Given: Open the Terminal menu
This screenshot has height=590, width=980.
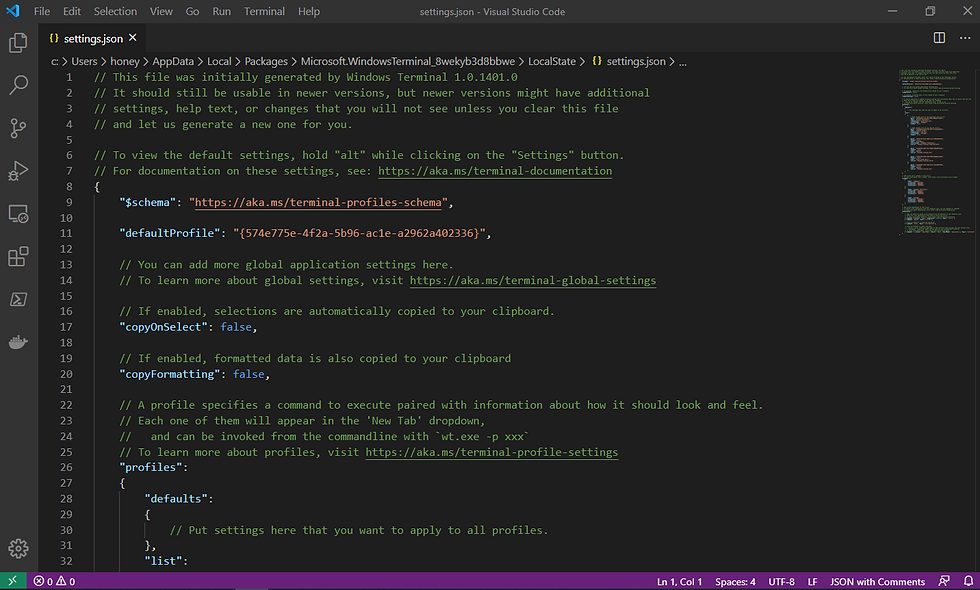Looking at the screenshot, I should coord(264,11).
